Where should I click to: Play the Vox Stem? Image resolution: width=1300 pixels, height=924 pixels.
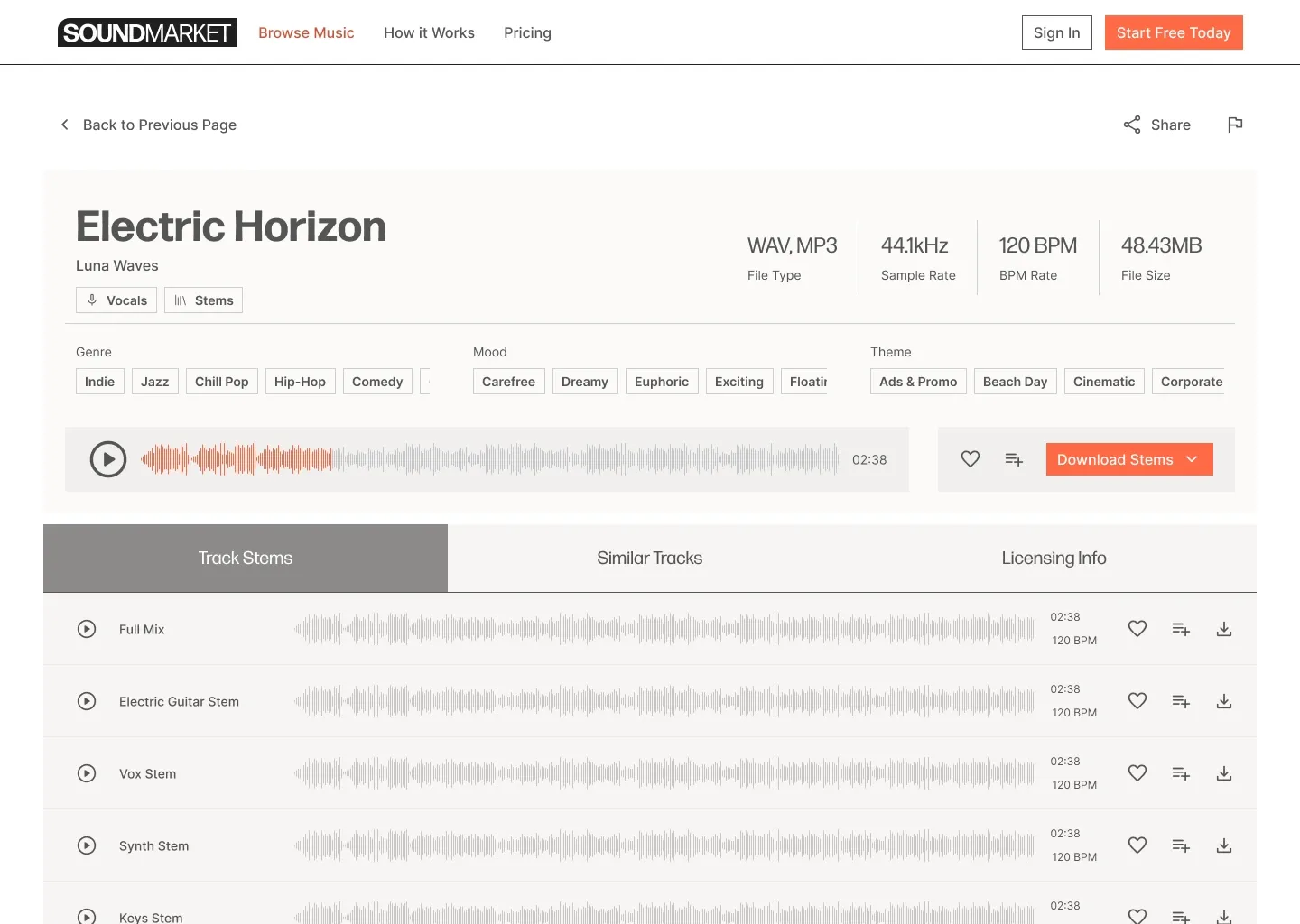[x=87, y=773]
